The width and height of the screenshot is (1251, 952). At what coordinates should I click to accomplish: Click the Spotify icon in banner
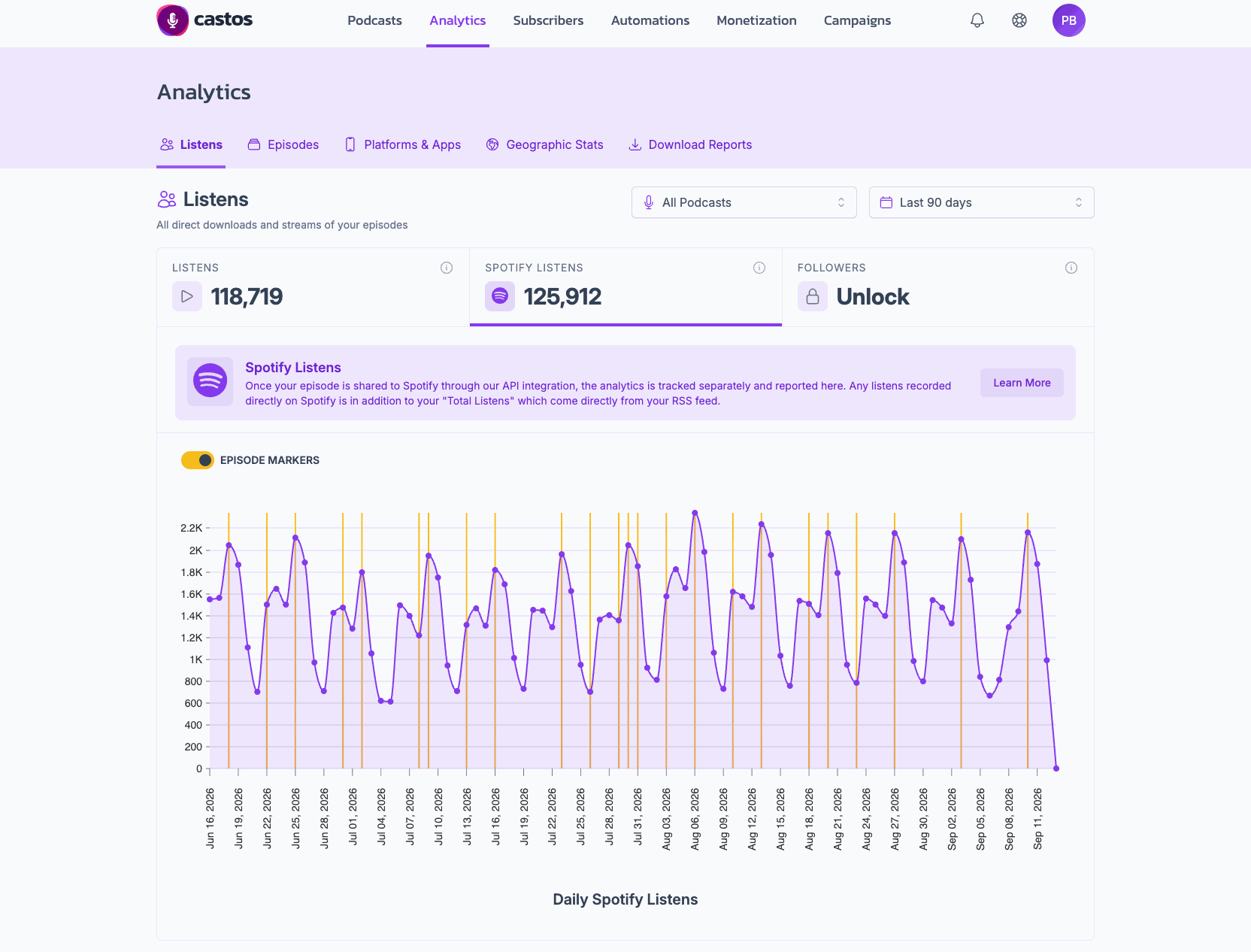211,380
